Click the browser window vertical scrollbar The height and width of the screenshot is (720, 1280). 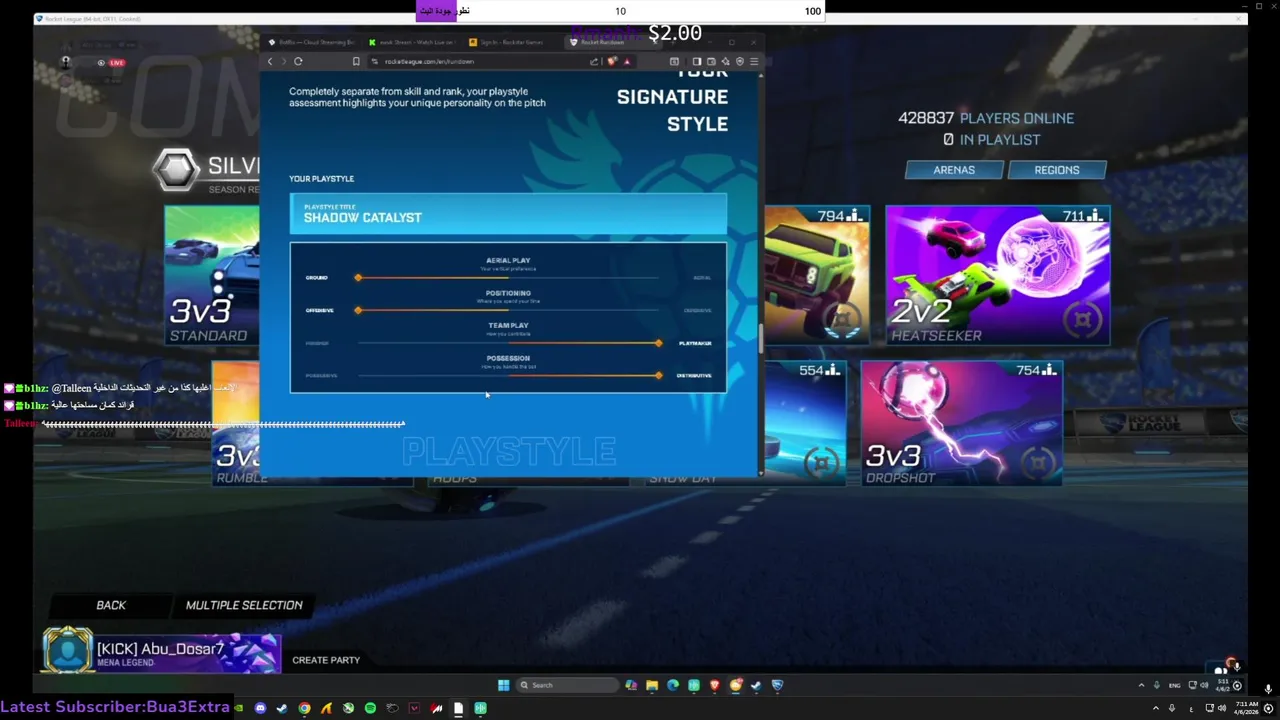click(x=761, y=340)
